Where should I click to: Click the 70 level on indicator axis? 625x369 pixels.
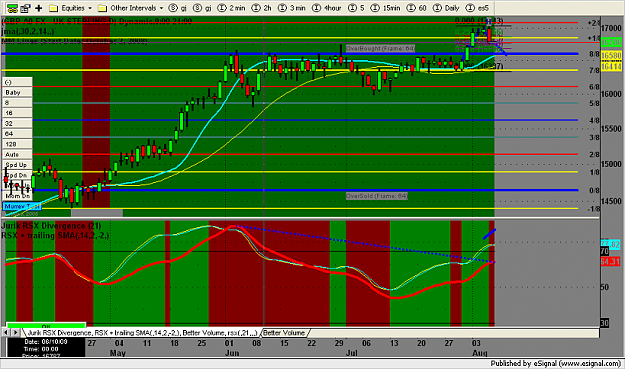pos(604,251)
